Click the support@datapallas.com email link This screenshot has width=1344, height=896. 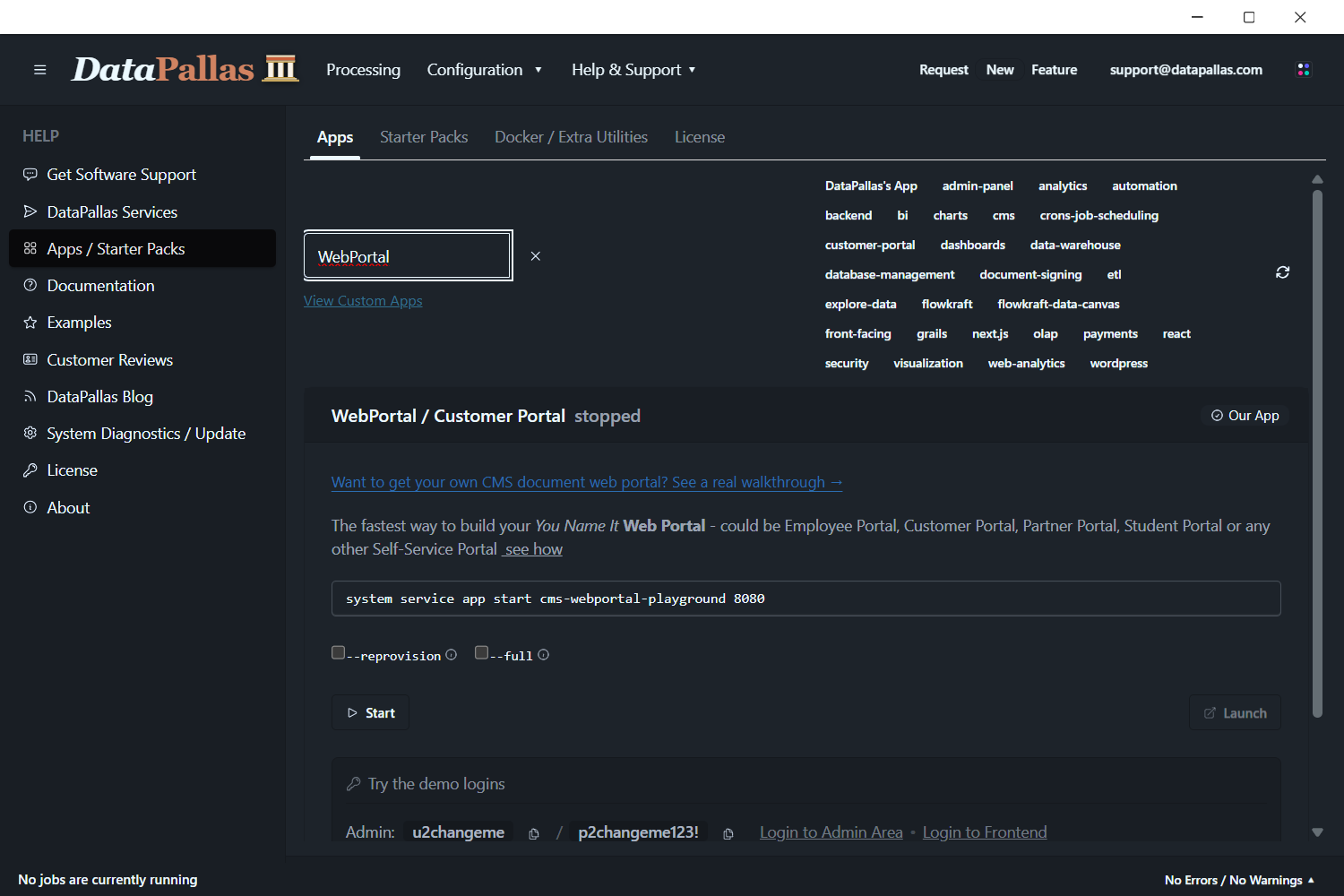click(x=1185, y=70)
